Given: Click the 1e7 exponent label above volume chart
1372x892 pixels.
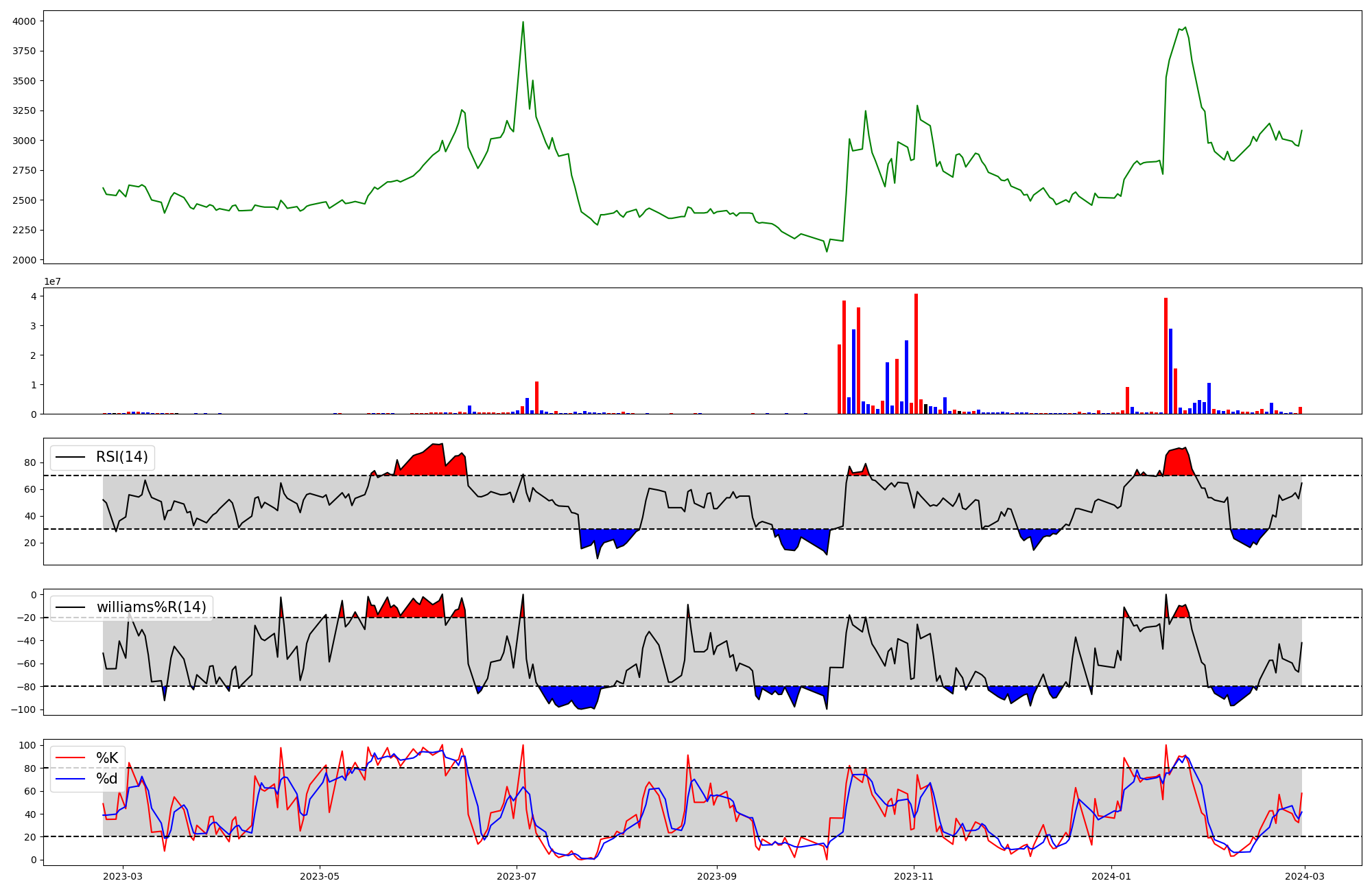Looking at the screenshot, I should (52, 282).
